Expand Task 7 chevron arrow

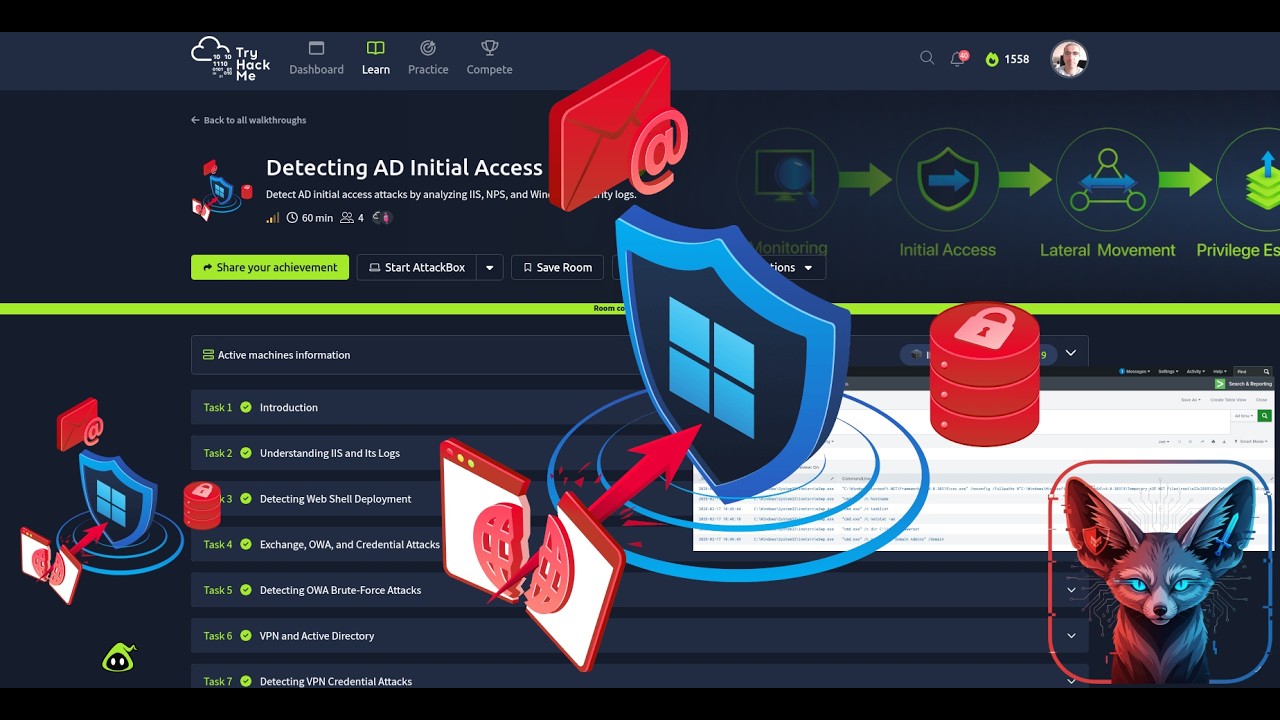(x=1071, y=681)
